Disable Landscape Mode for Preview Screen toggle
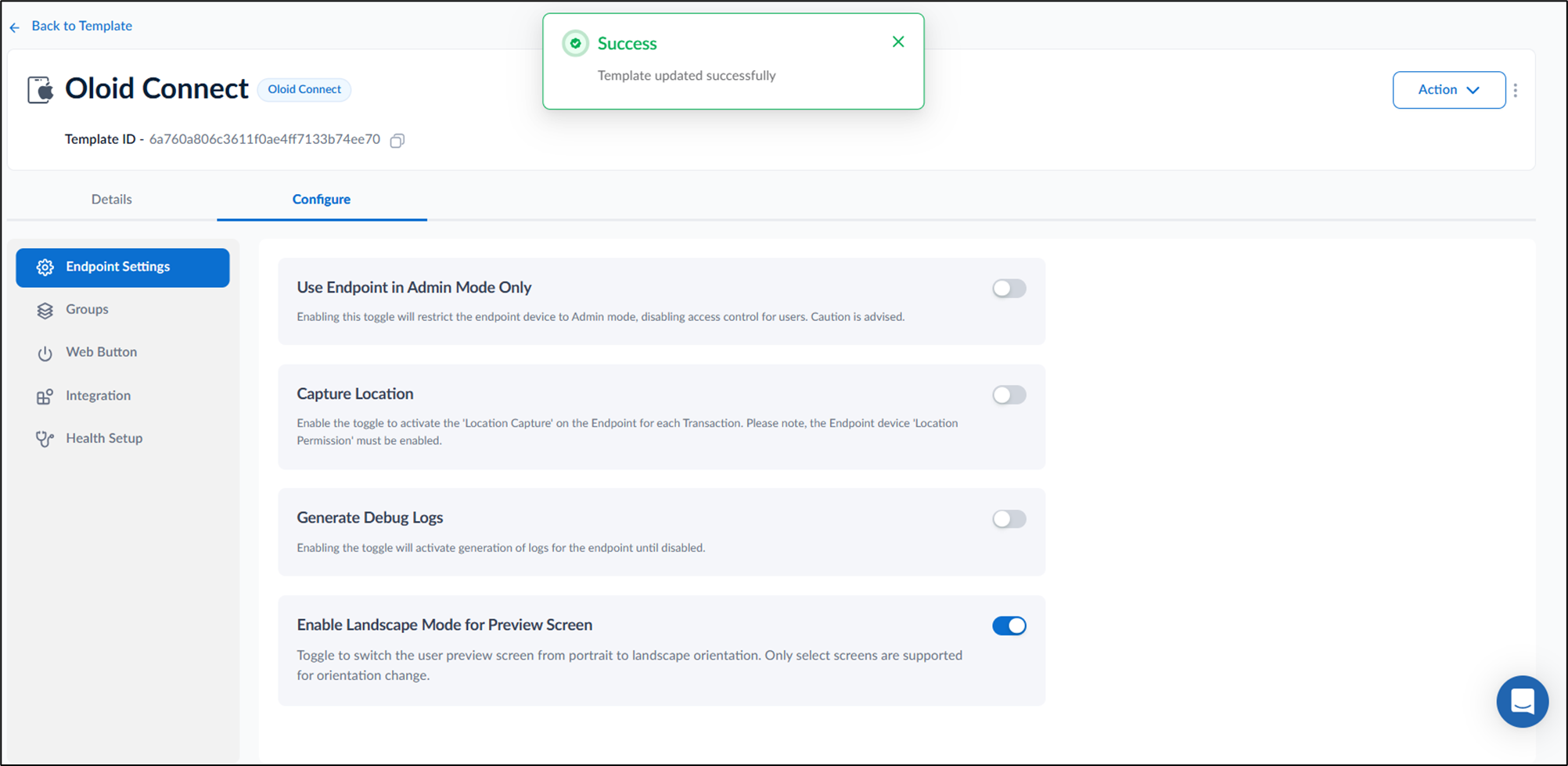Viewport: 1568px width, 766px height. pyautogui.click(x=1009, y=626)
